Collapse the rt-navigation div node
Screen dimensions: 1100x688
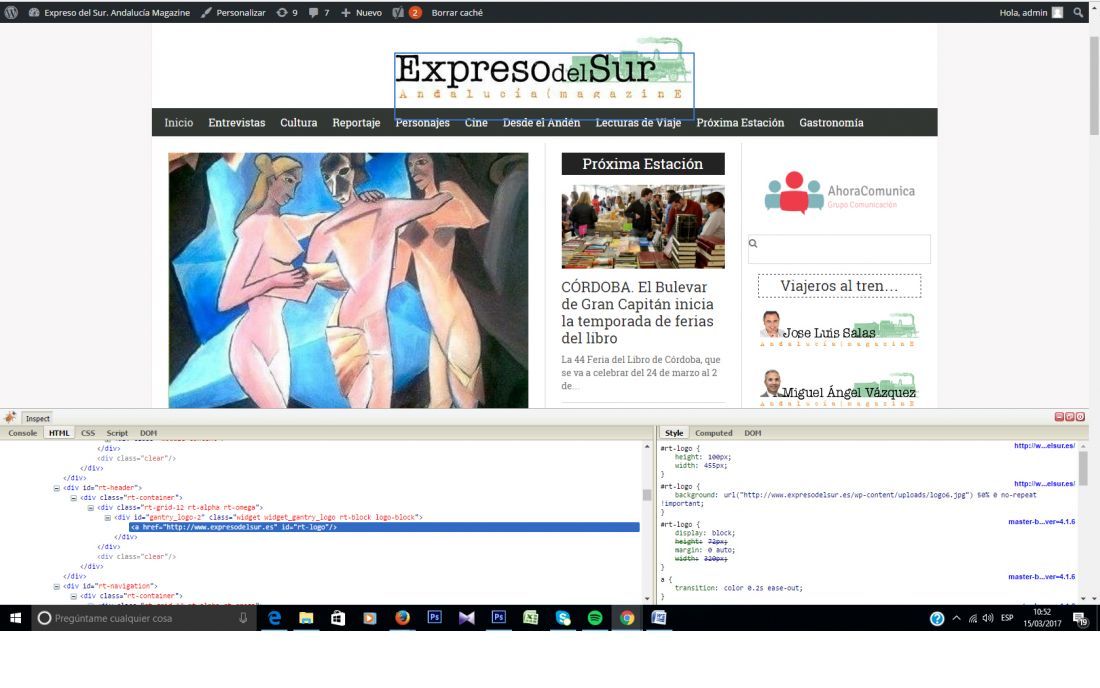pos(57,586)
